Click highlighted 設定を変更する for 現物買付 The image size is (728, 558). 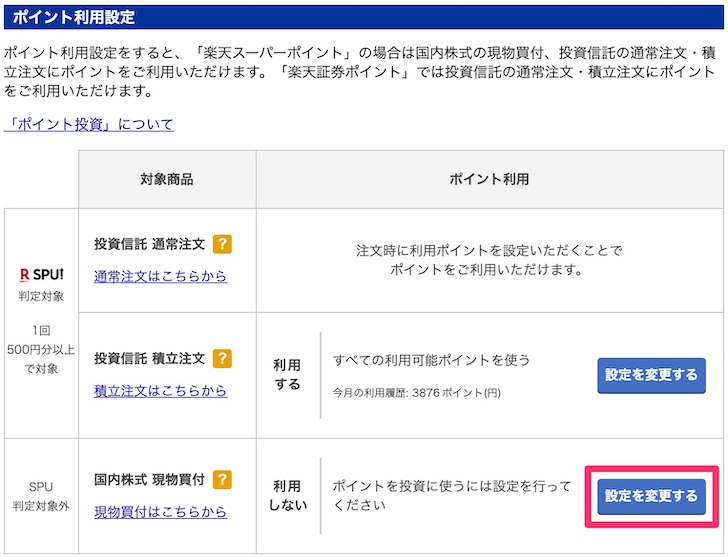pyautogui.click(x=651, y=496)
